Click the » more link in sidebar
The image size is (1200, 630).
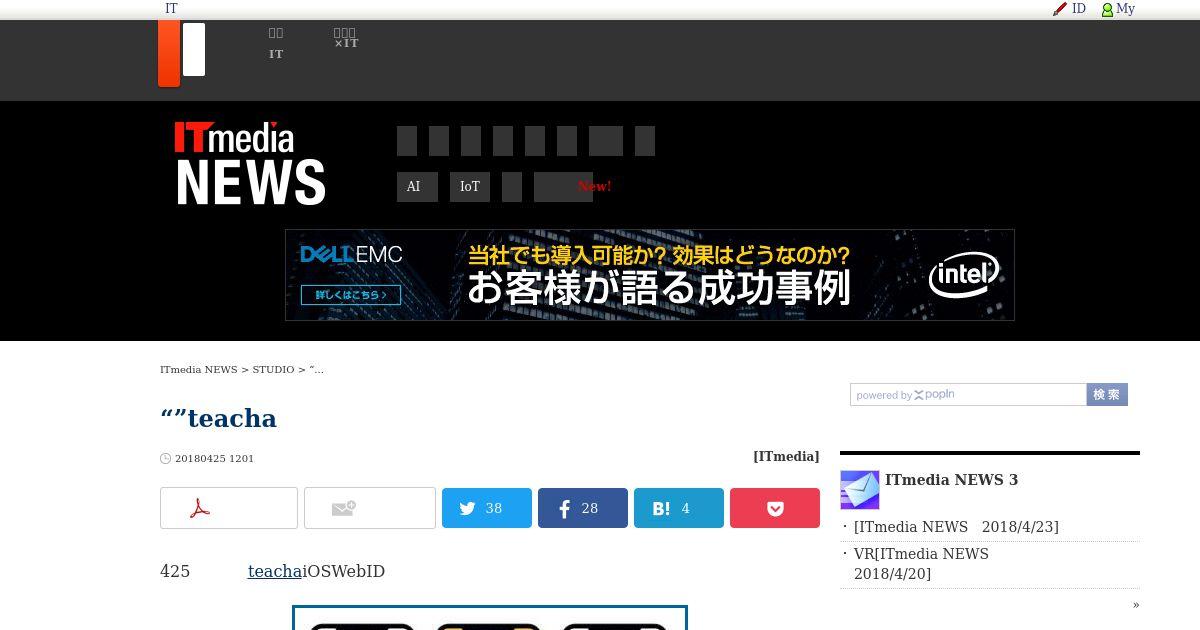(1136, 605)
